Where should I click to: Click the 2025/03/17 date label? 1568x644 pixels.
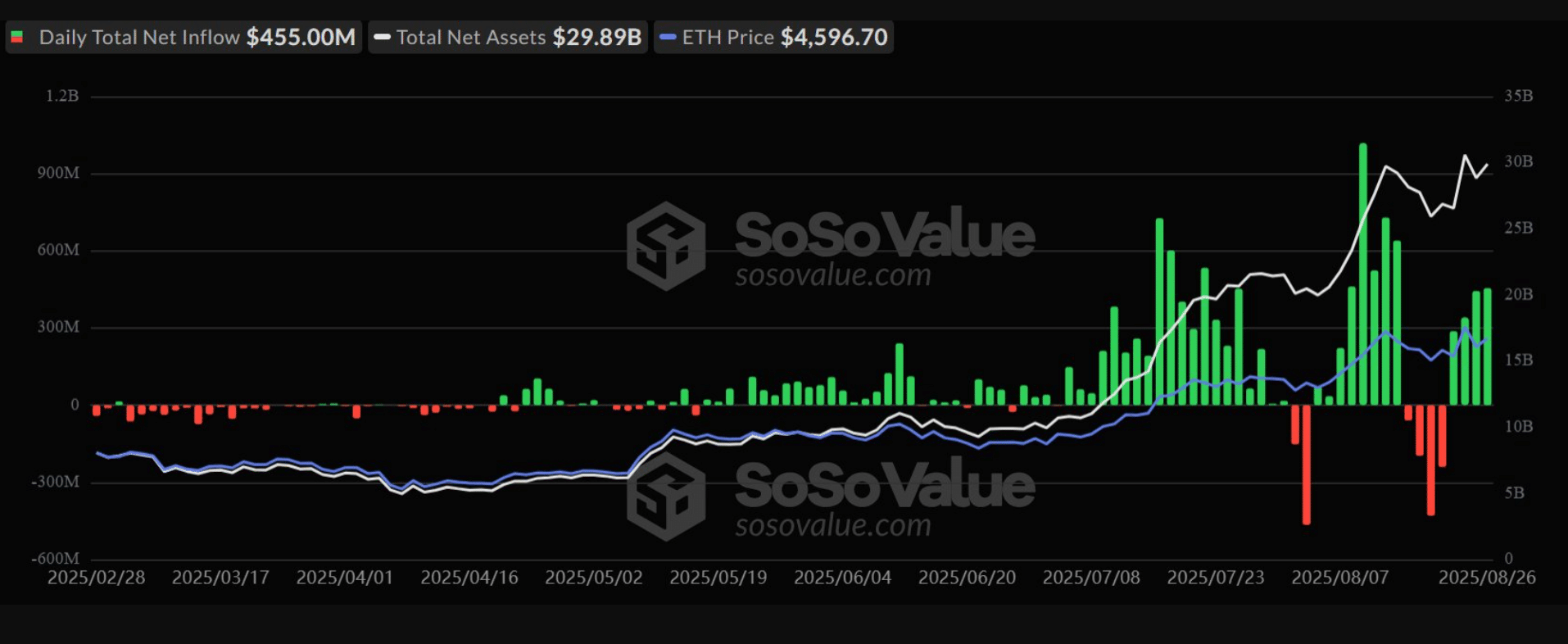[220, 578]
